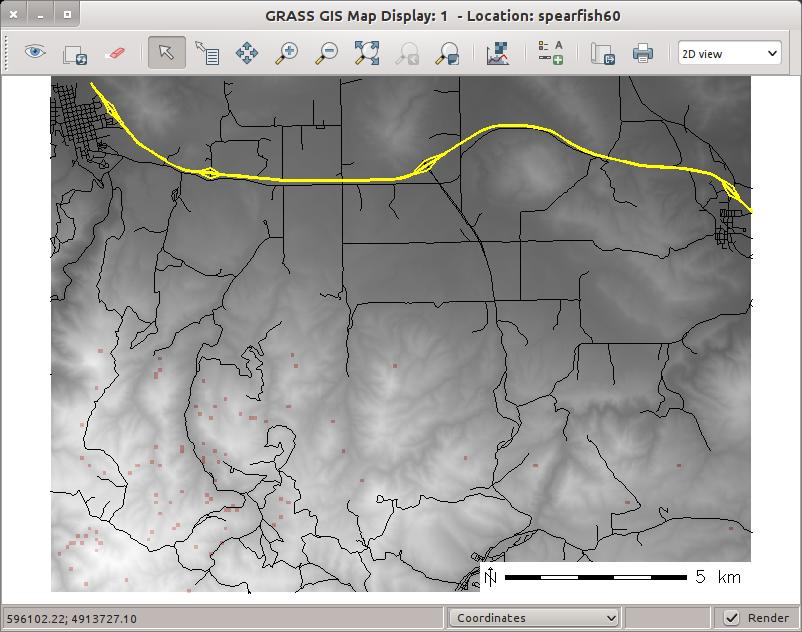Viewport: 802px width, 632px height.
Task: Activate the Query raster/vector map tool
Action: click(x=207, y=53)
